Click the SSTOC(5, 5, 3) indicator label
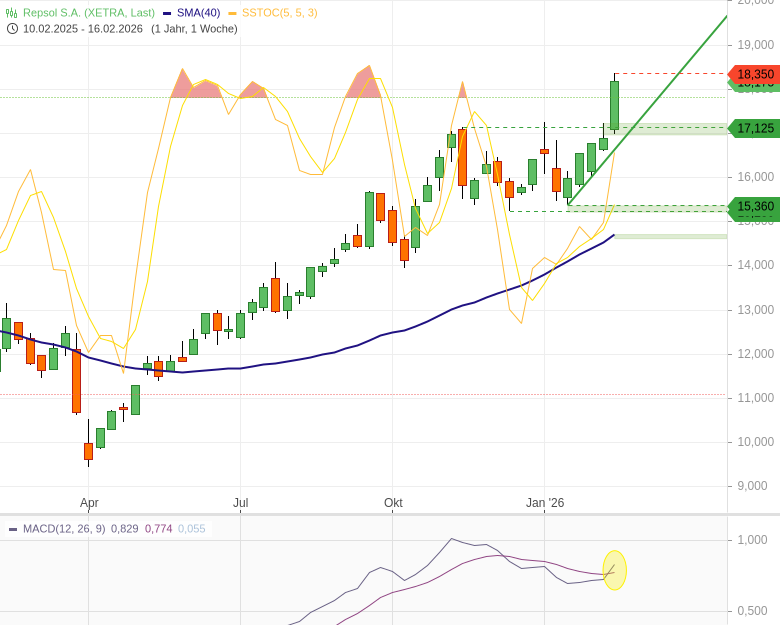 click(x=279, y=13)
